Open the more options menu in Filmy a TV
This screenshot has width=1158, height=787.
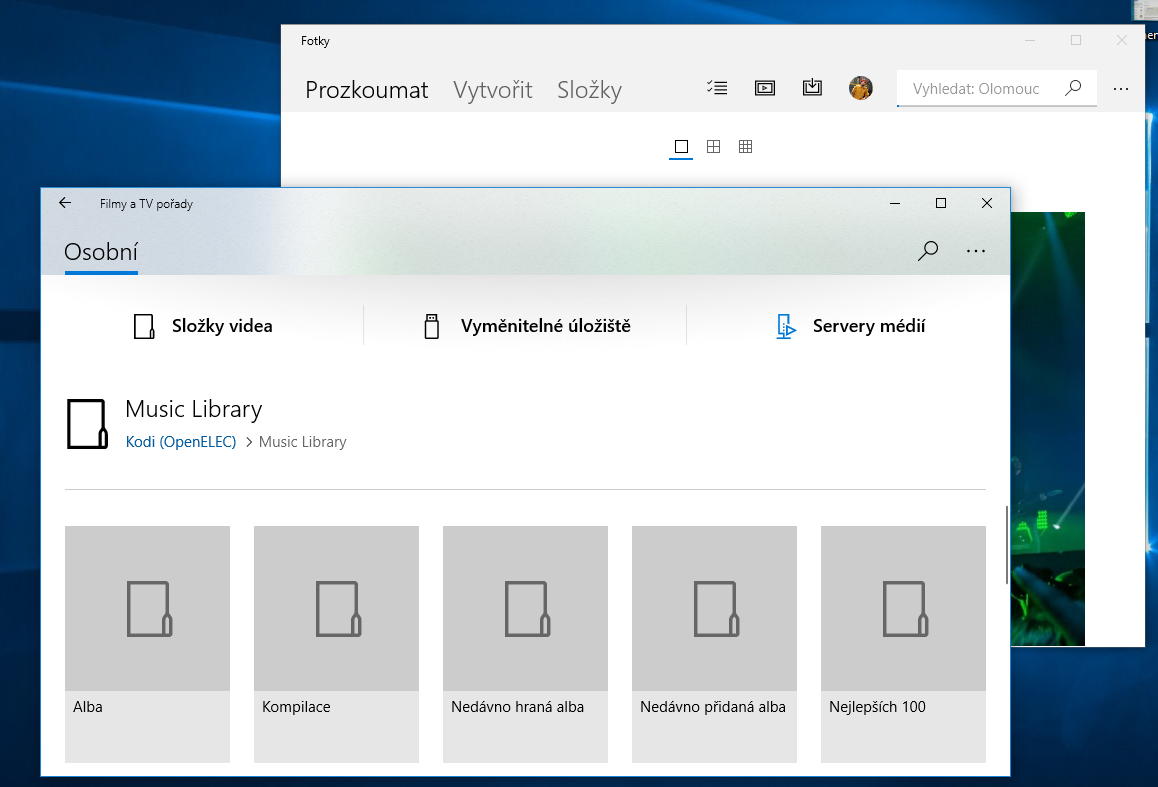[976, 251]
